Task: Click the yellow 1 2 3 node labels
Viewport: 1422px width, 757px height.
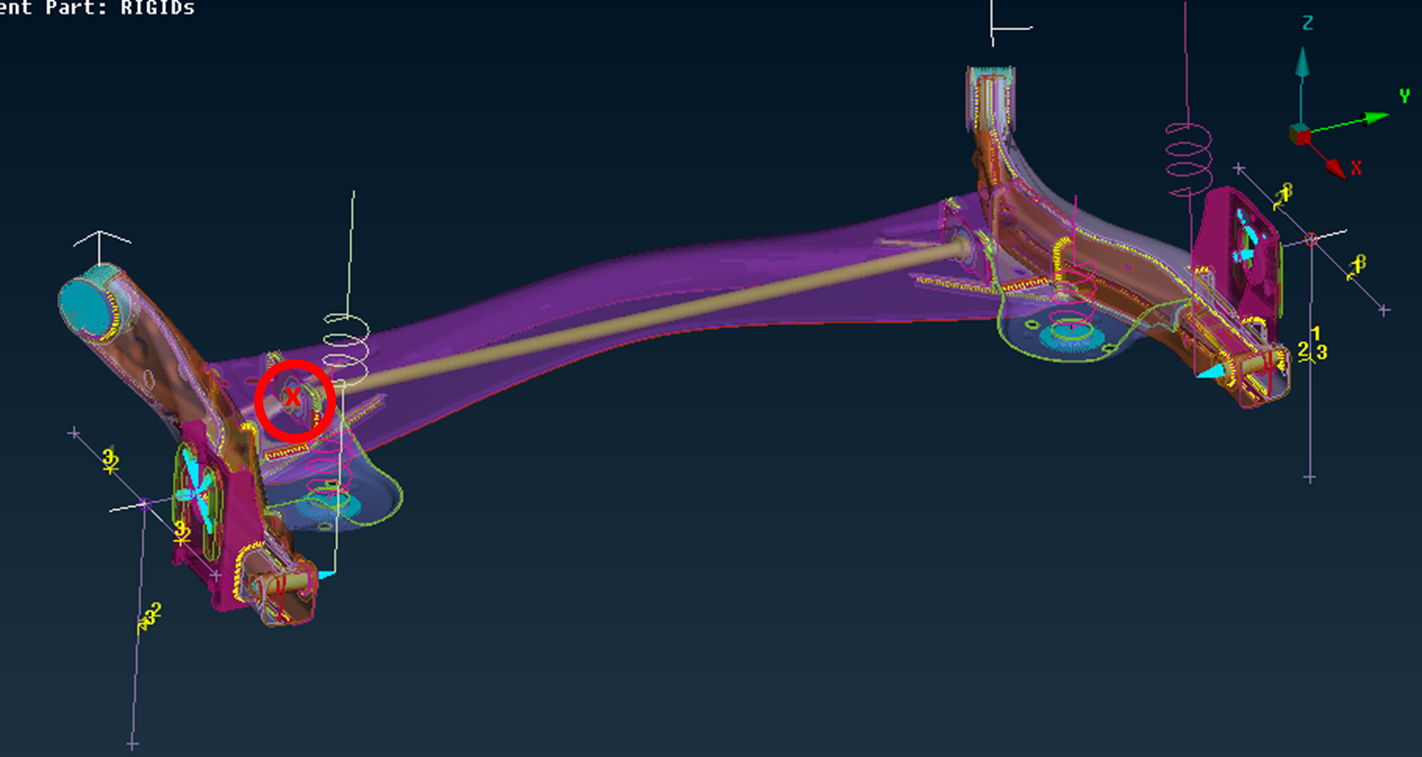Action: tap(1313, 344)
